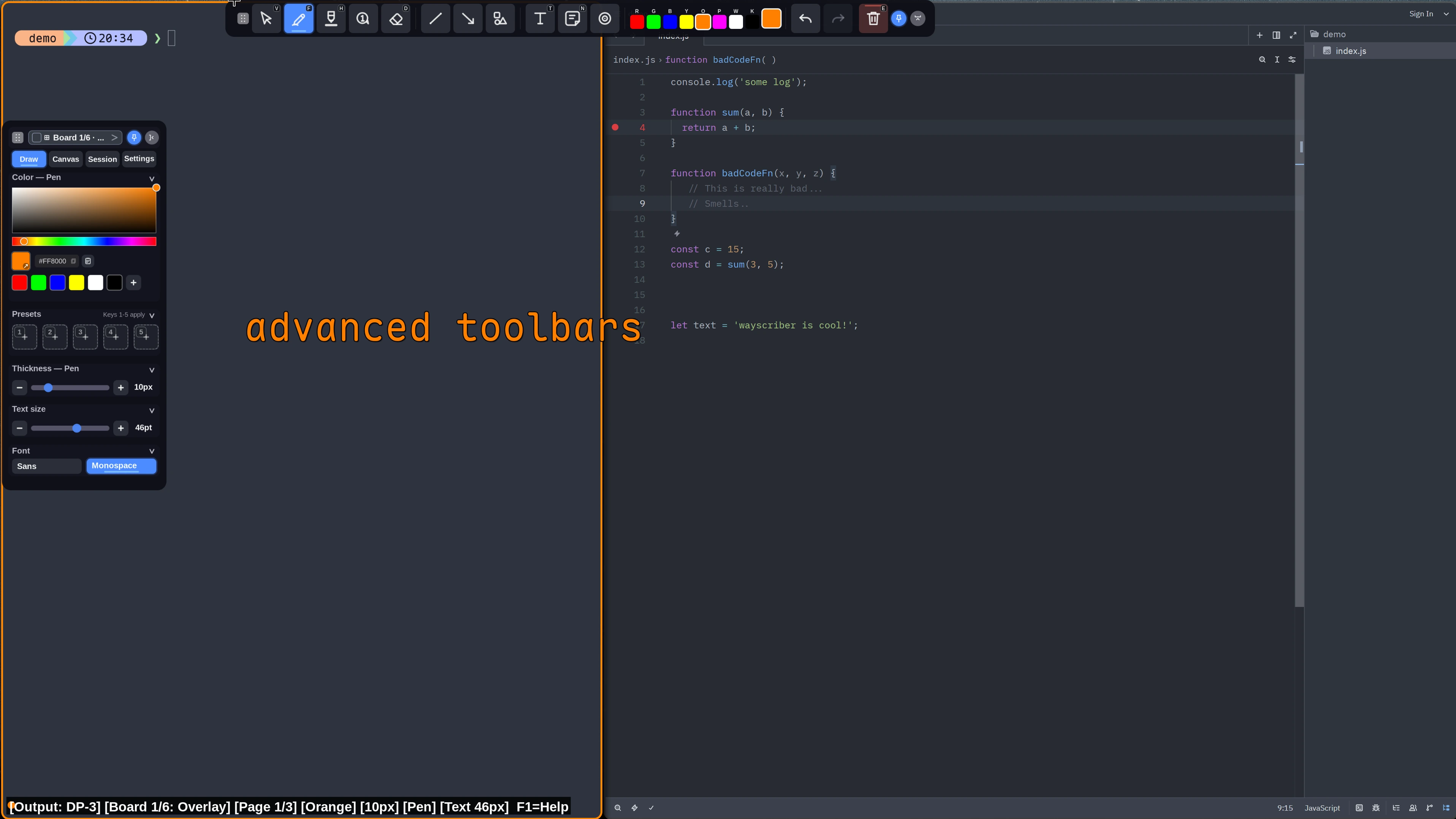
Task: Clear canvas with the trash icon
Action: pos(873,19)
